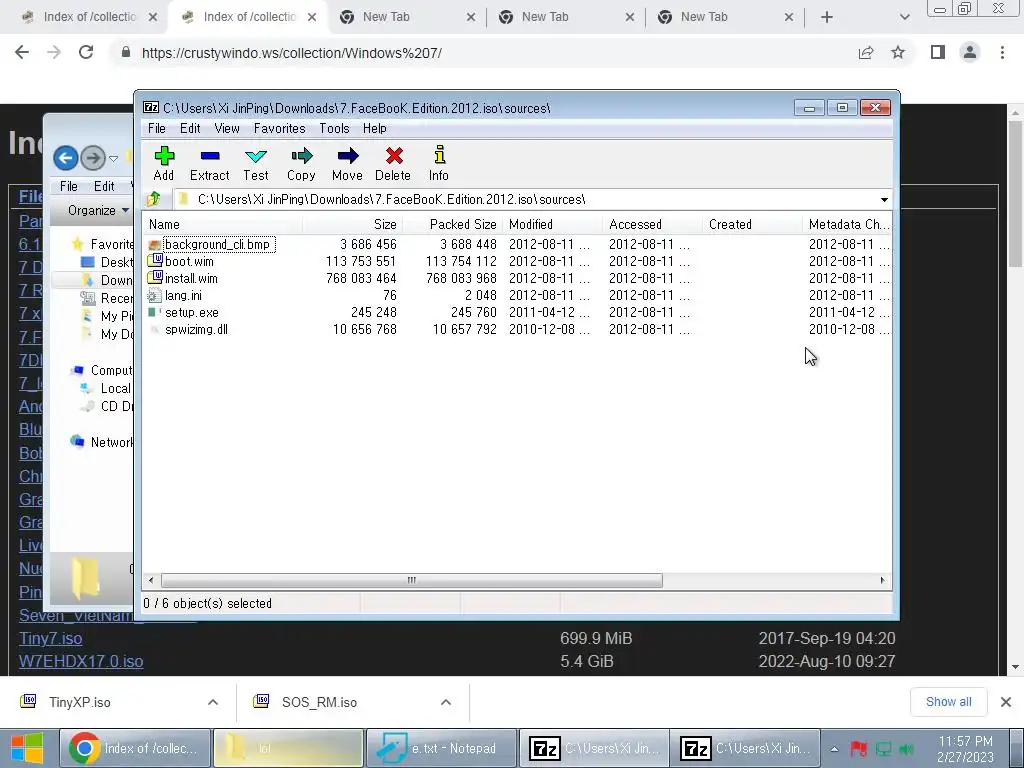Open the Tools menu
The width and height of the screenshot is (1024, 768).
pyautogui.click(x=334, y=128)
